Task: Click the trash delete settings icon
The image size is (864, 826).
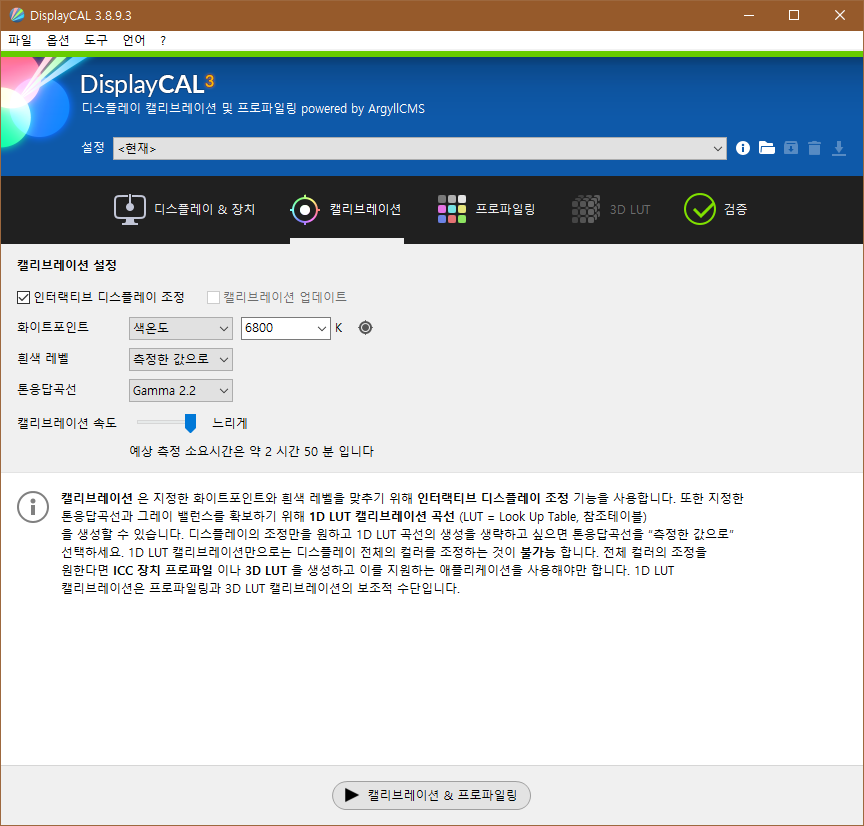Action: click(x=814, y=148)
